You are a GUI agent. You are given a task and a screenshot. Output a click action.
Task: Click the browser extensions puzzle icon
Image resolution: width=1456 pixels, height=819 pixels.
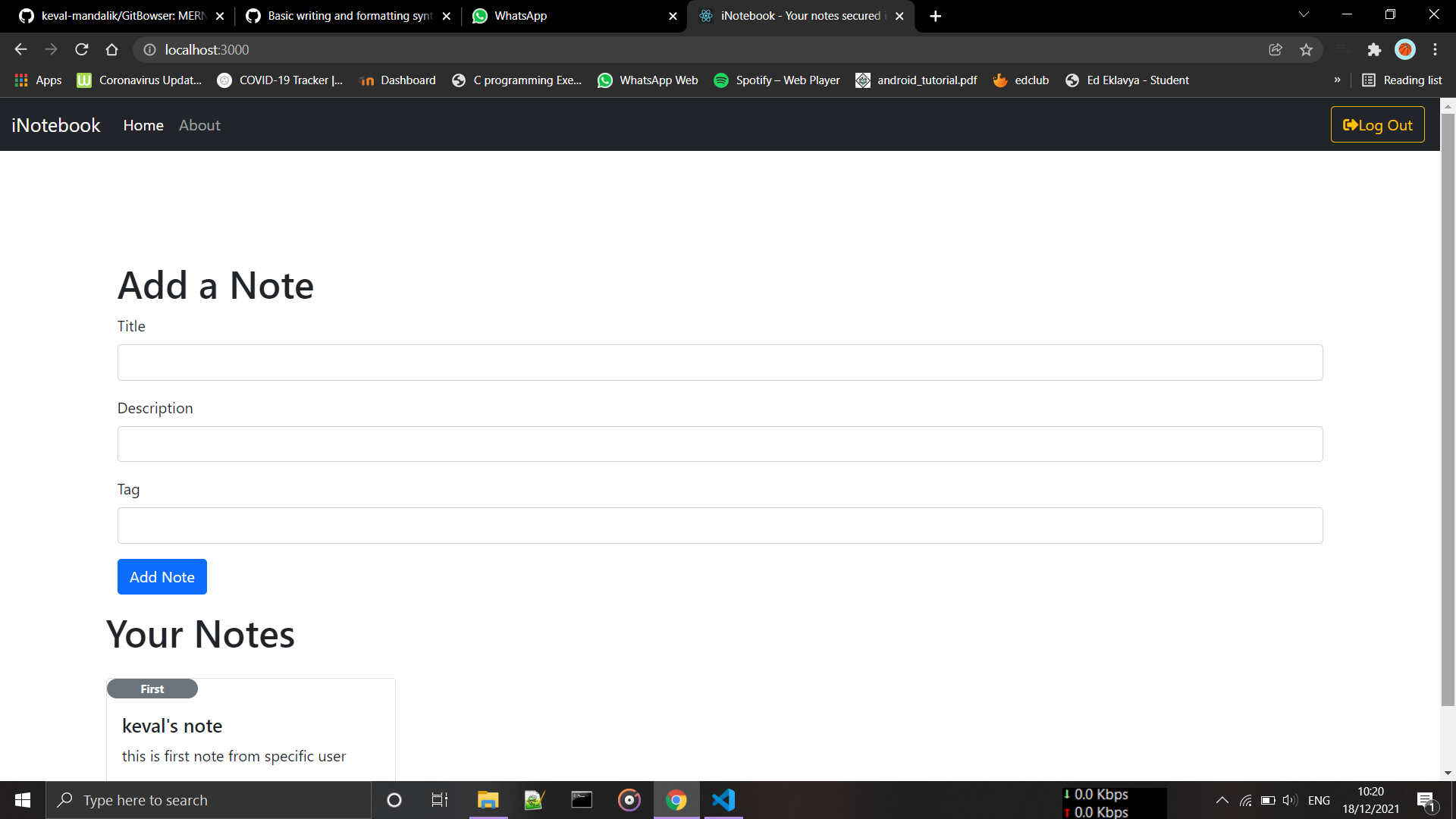pyautogui.click(x=1375, y=49)
